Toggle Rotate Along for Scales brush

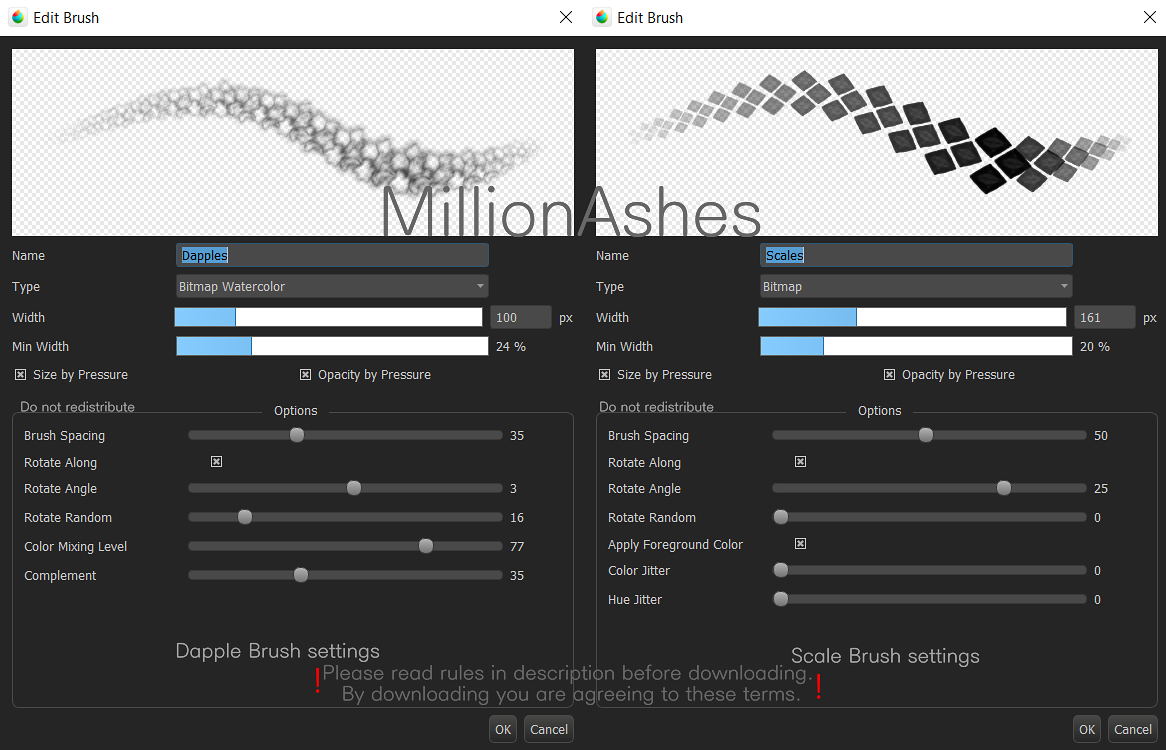click(800, 462)
